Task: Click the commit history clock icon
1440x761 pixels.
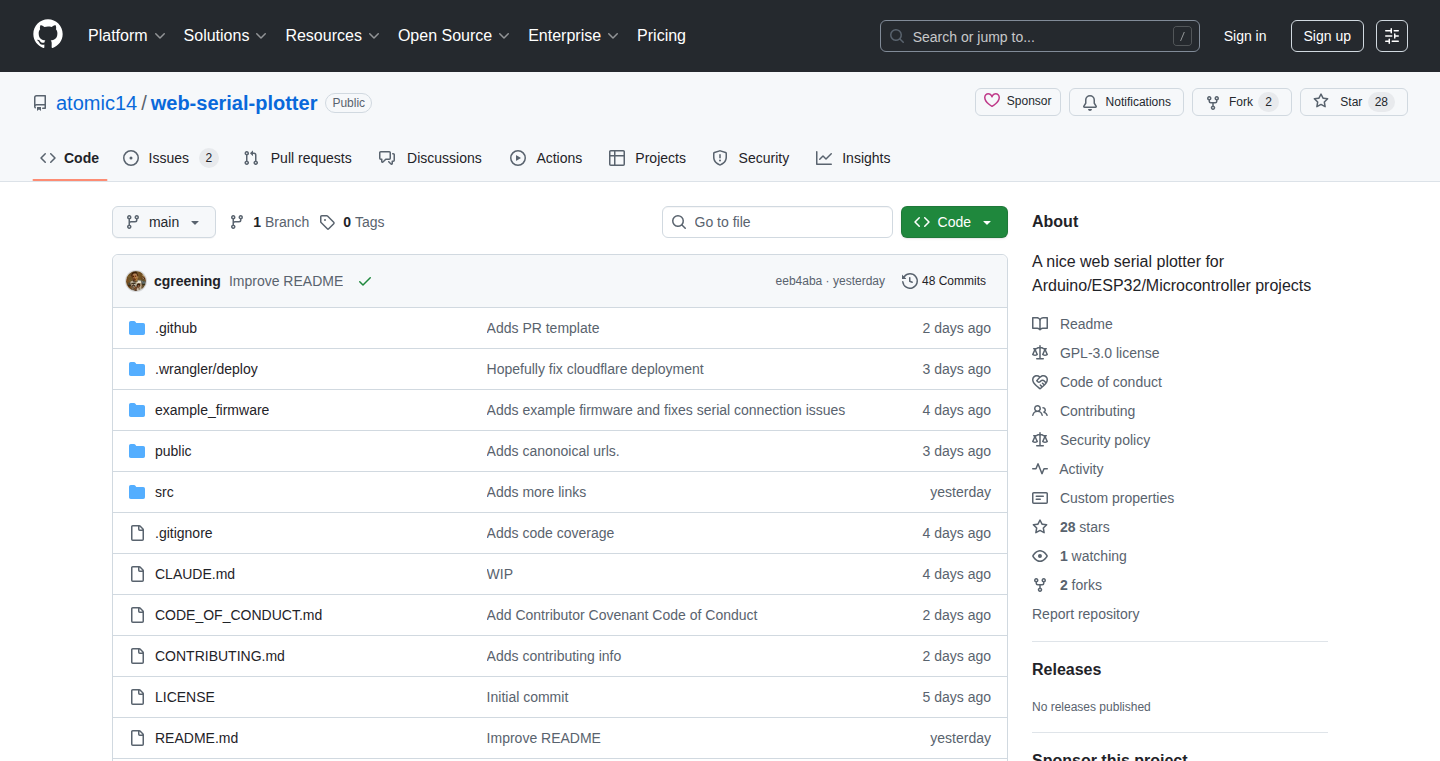Action: [x=909, y=281]
